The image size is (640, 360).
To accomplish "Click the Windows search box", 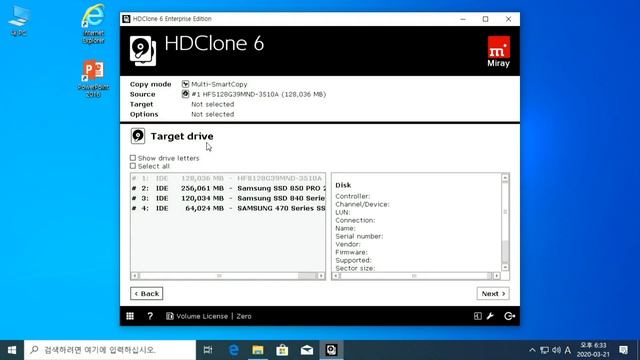I will click(x=110, y=350).
